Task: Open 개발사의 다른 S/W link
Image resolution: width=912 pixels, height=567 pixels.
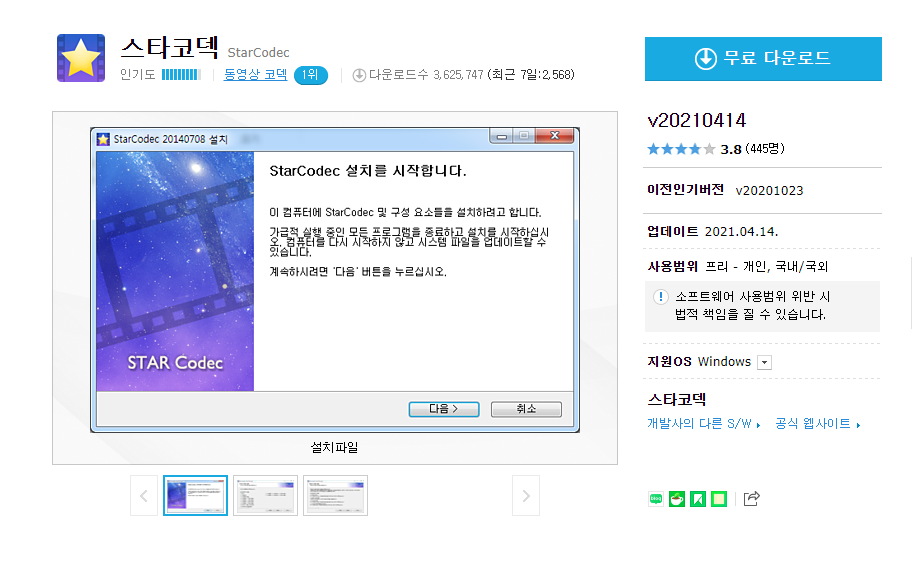Action: pos(704,424)
